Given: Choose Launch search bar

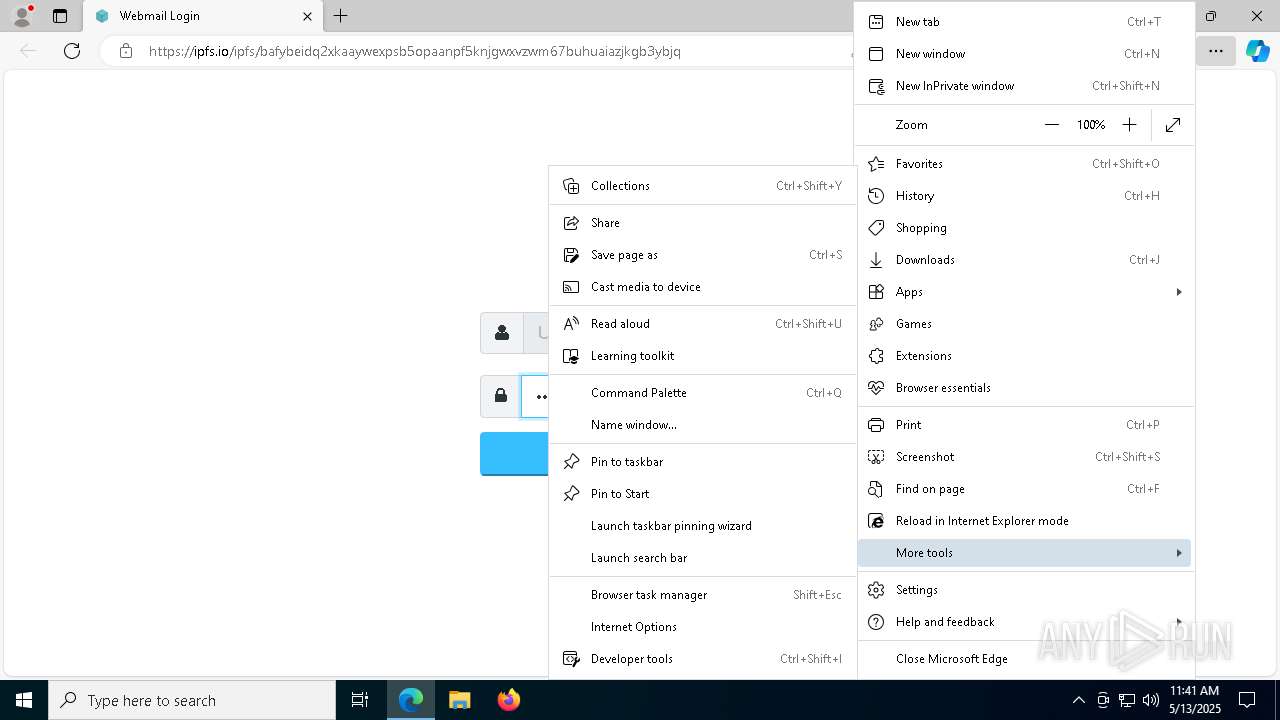Looking at the screenshot, I should 702,557.
